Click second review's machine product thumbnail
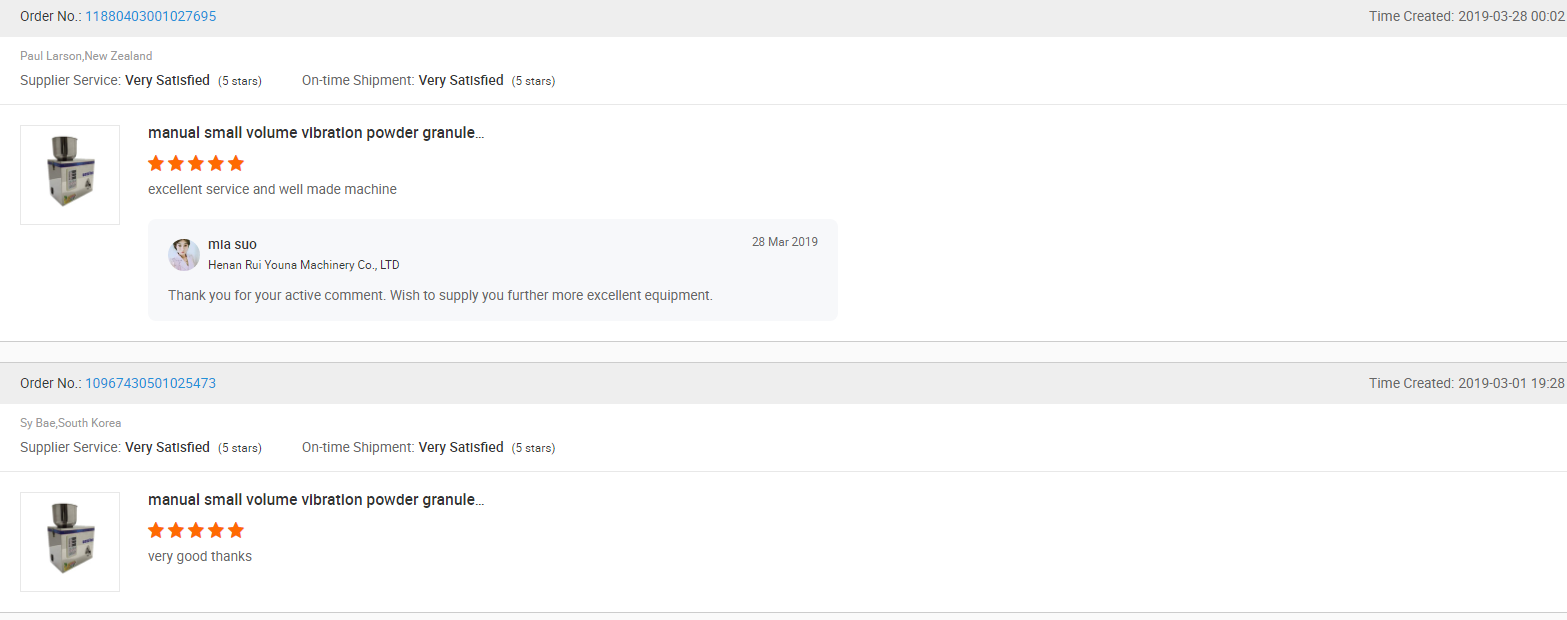Screen dimensions: 1567x620 70,542
